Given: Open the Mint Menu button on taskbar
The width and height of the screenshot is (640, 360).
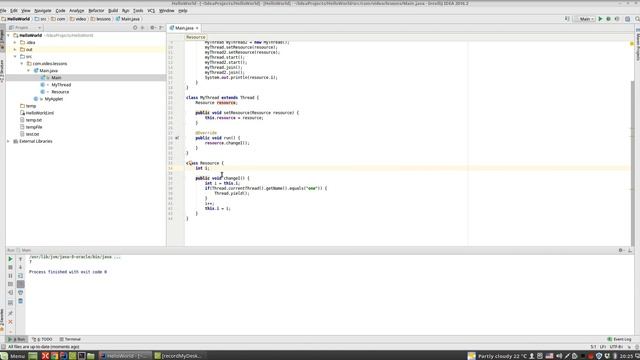Looking at the screenshot, I should click(13, 356).
